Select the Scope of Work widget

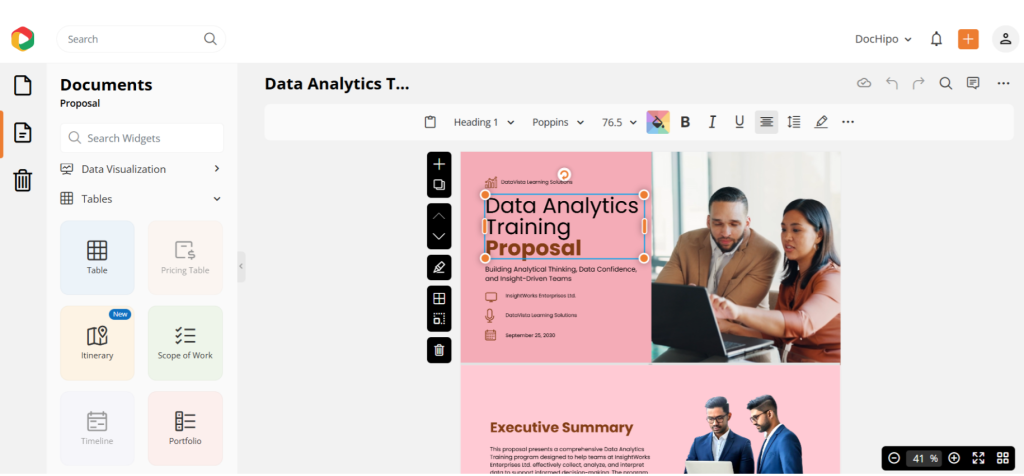click(x=185, y=343)
